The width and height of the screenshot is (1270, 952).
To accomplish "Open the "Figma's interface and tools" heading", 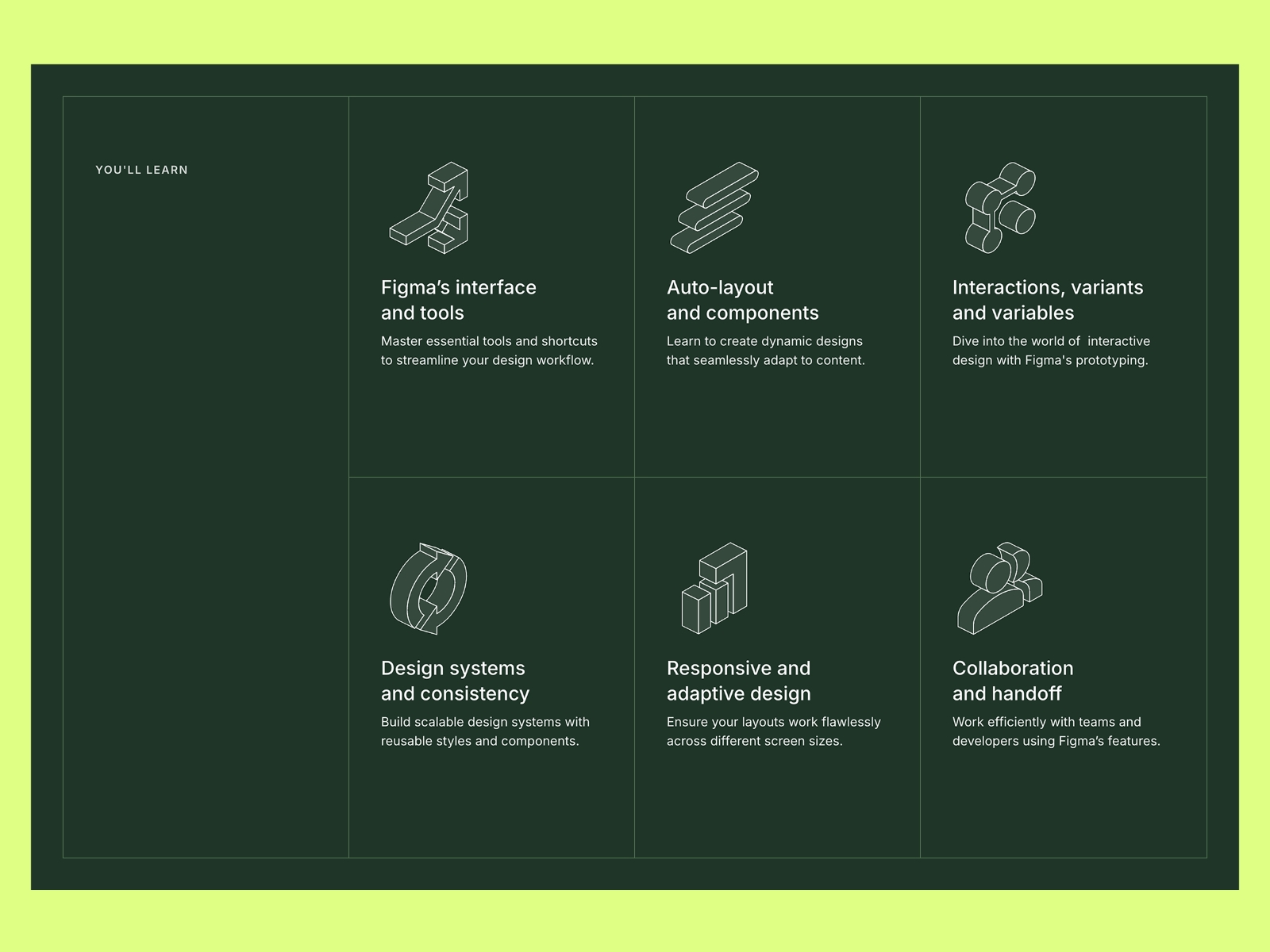I will click(458, 300).
